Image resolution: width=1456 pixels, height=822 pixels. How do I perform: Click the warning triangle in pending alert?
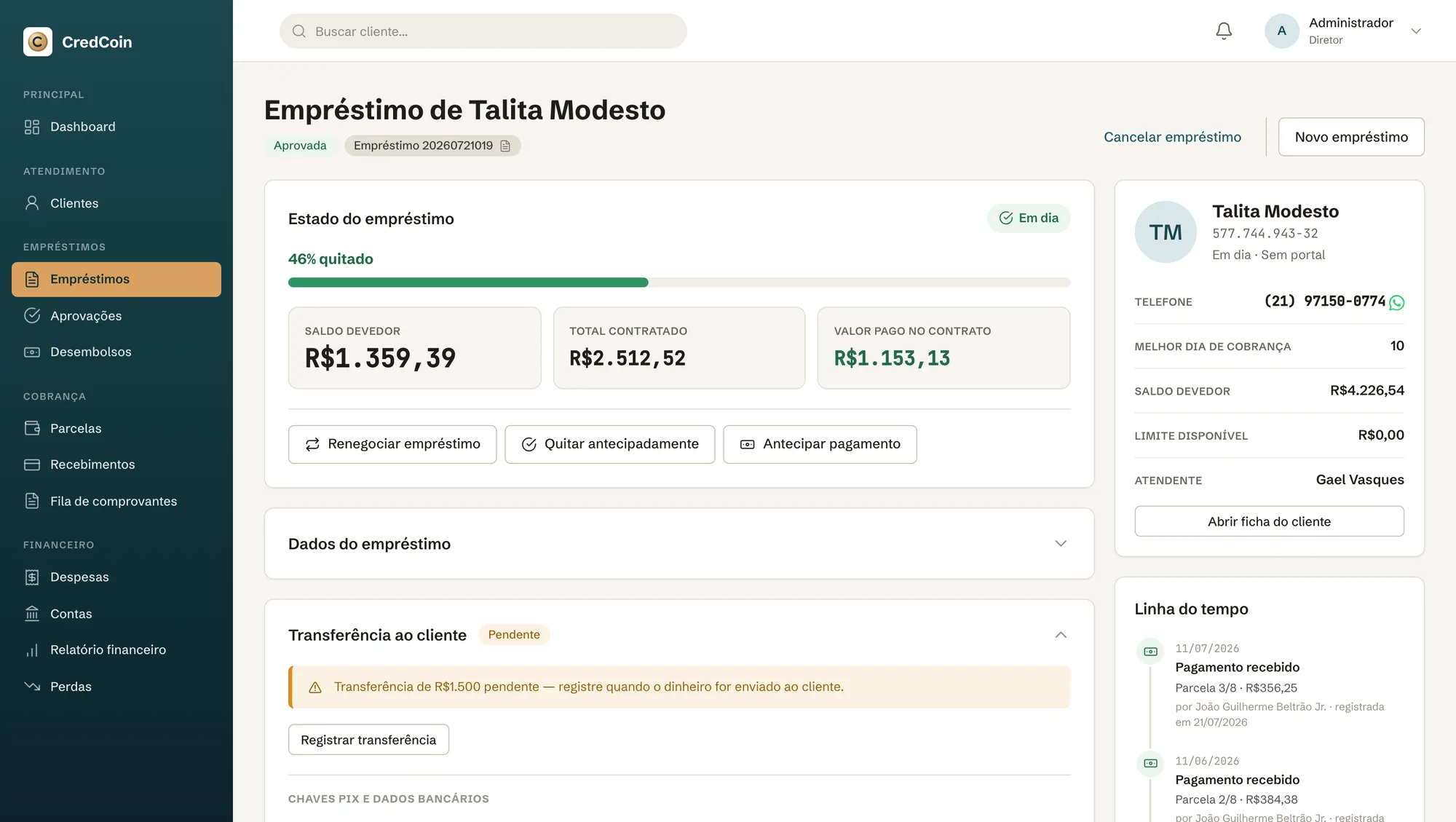pyautogui.click(x=315, y=687)
